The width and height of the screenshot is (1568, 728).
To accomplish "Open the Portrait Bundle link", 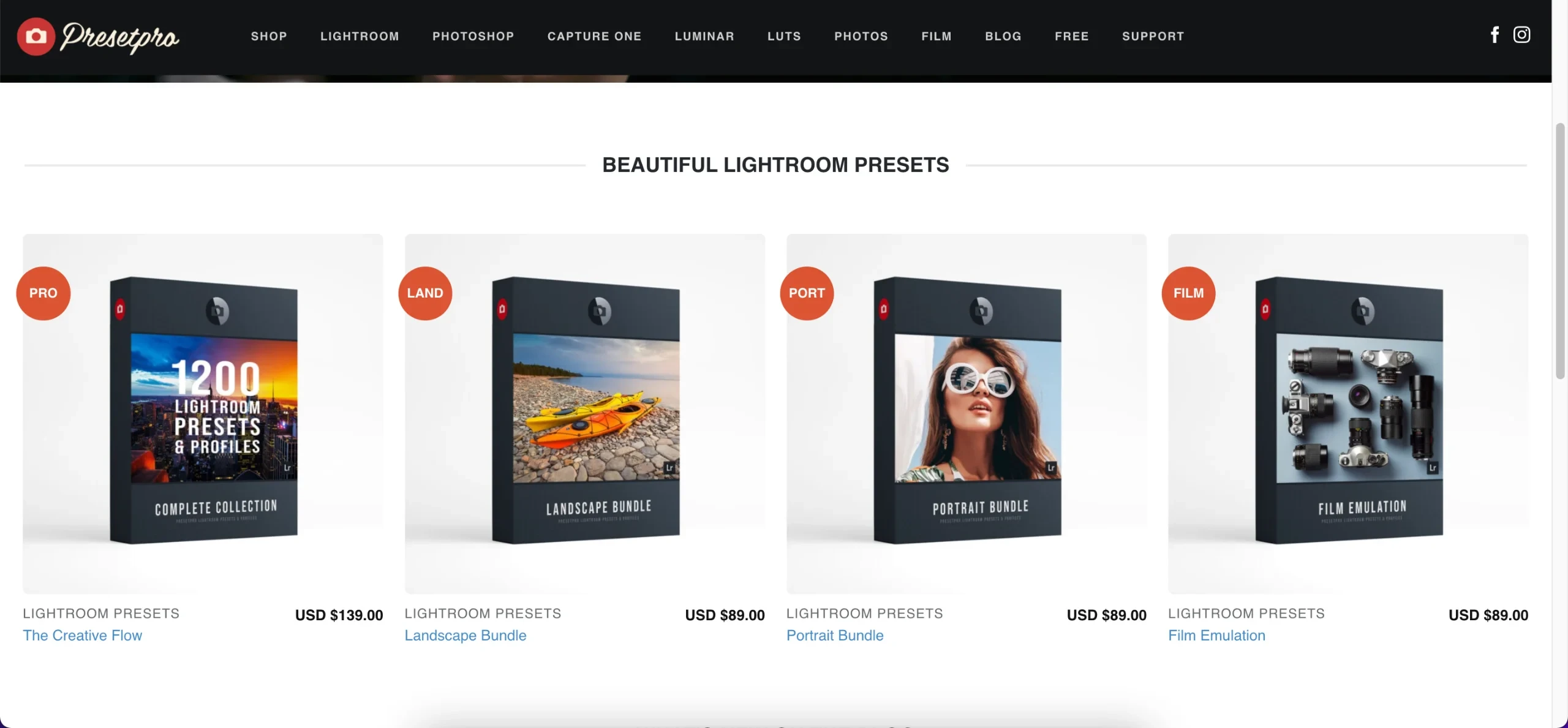I will 835,636.
